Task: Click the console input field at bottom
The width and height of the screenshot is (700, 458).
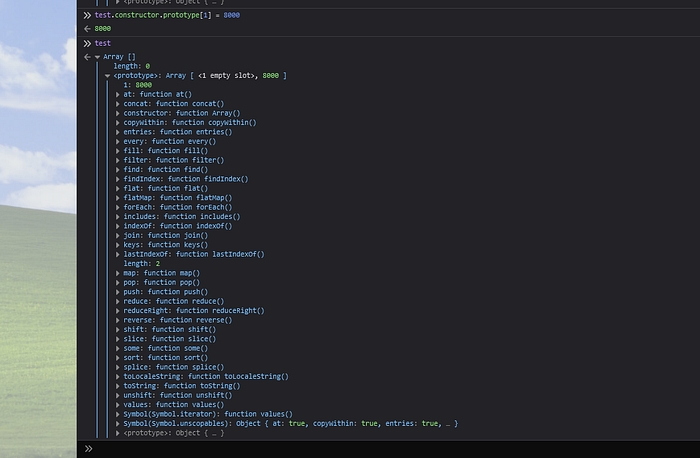Action: [x=390, y=448]
